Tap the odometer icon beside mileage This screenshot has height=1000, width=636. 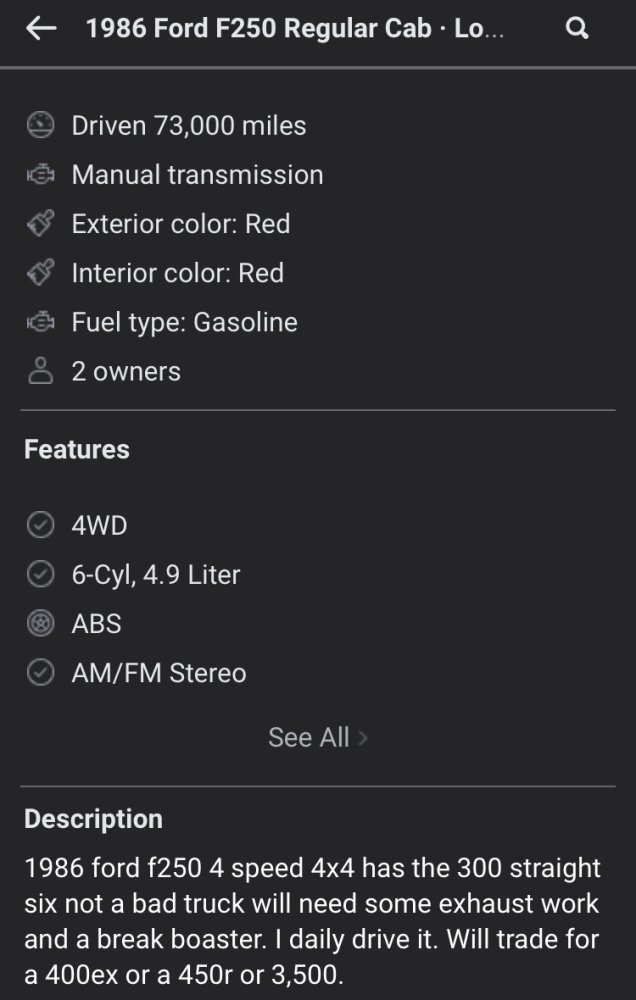[x=41, y=125]
